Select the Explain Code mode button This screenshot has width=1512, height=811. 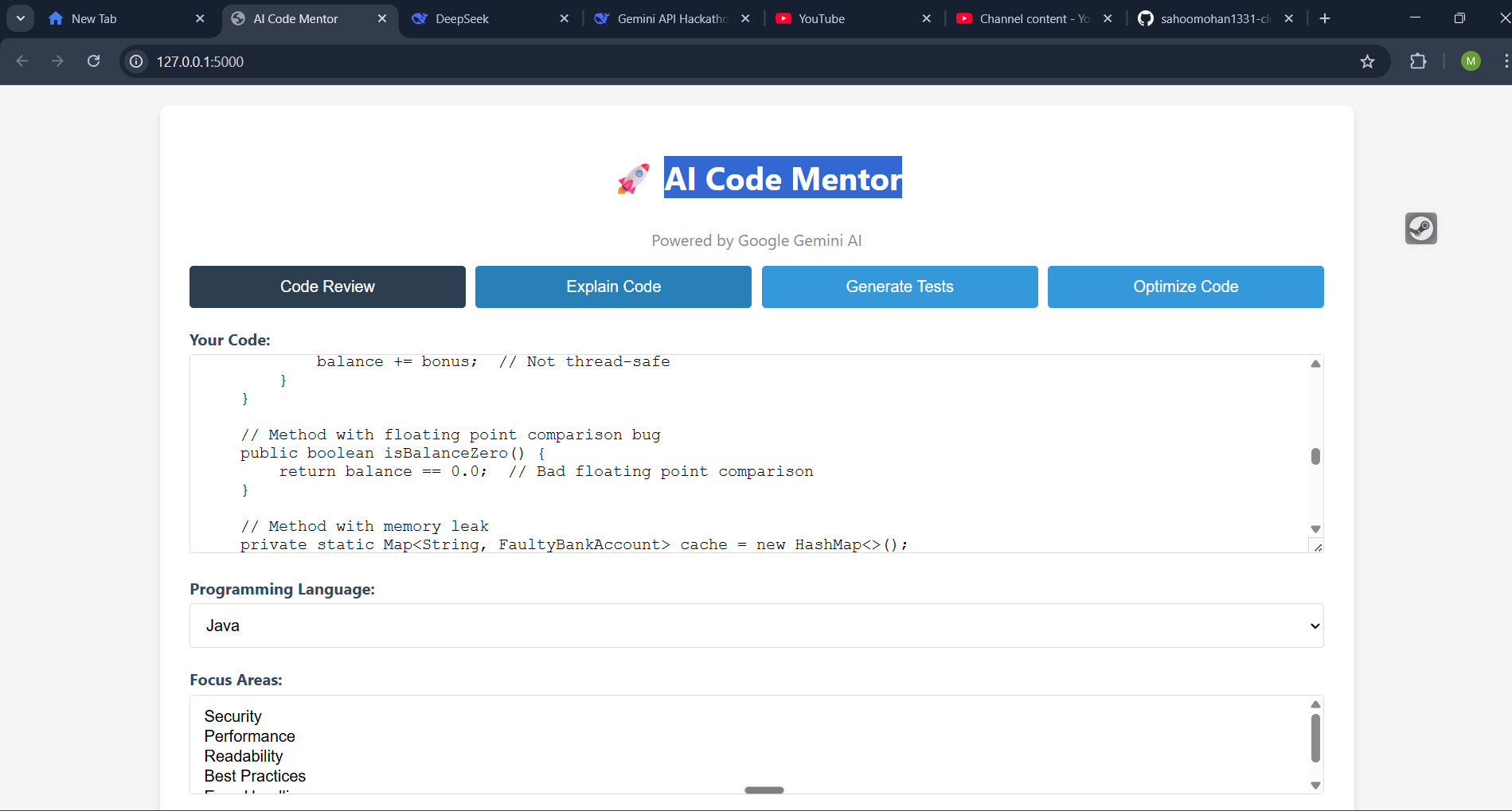(613, 287)
